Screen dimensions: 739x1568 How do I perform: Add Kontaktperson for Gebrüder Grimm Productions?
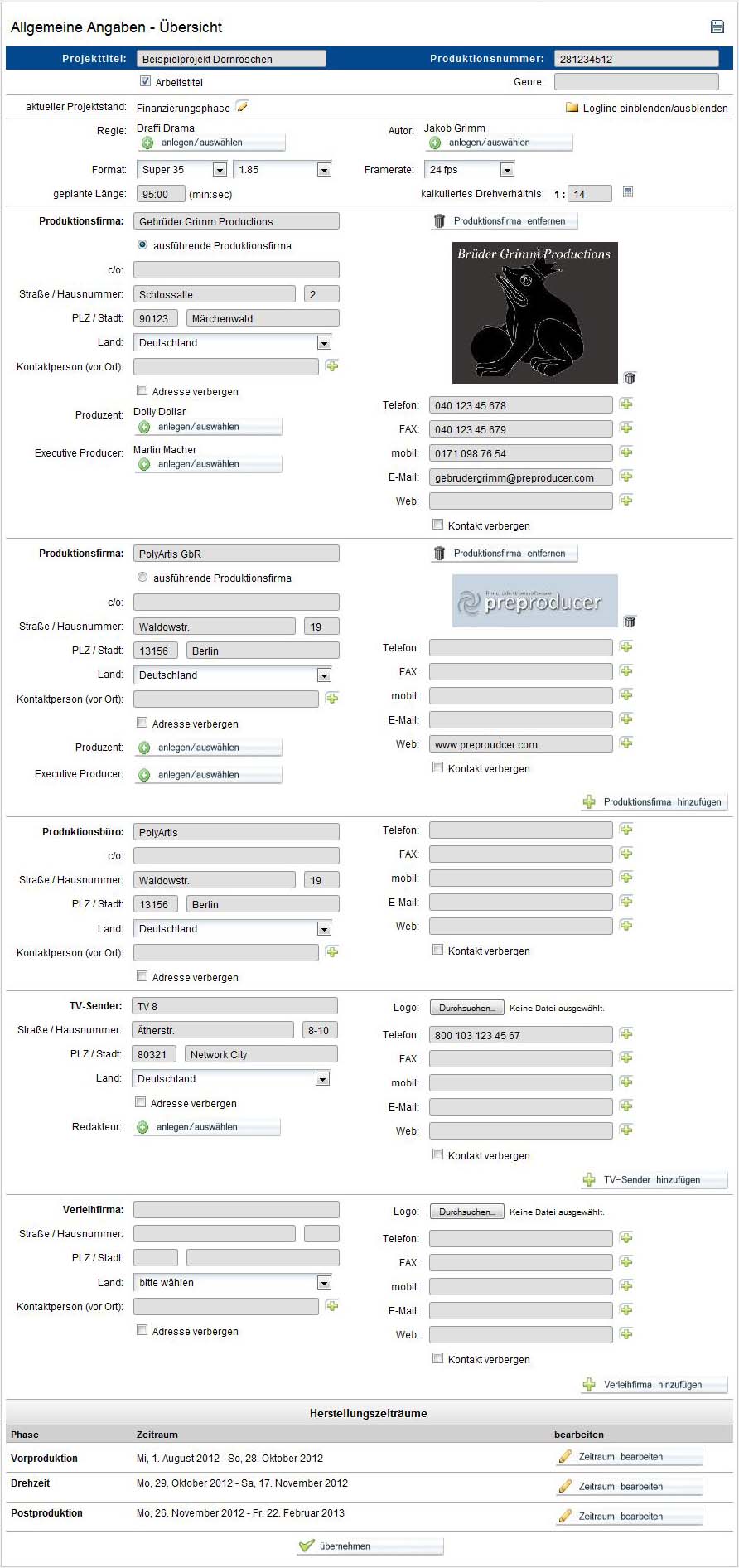(x=332, y=365)
